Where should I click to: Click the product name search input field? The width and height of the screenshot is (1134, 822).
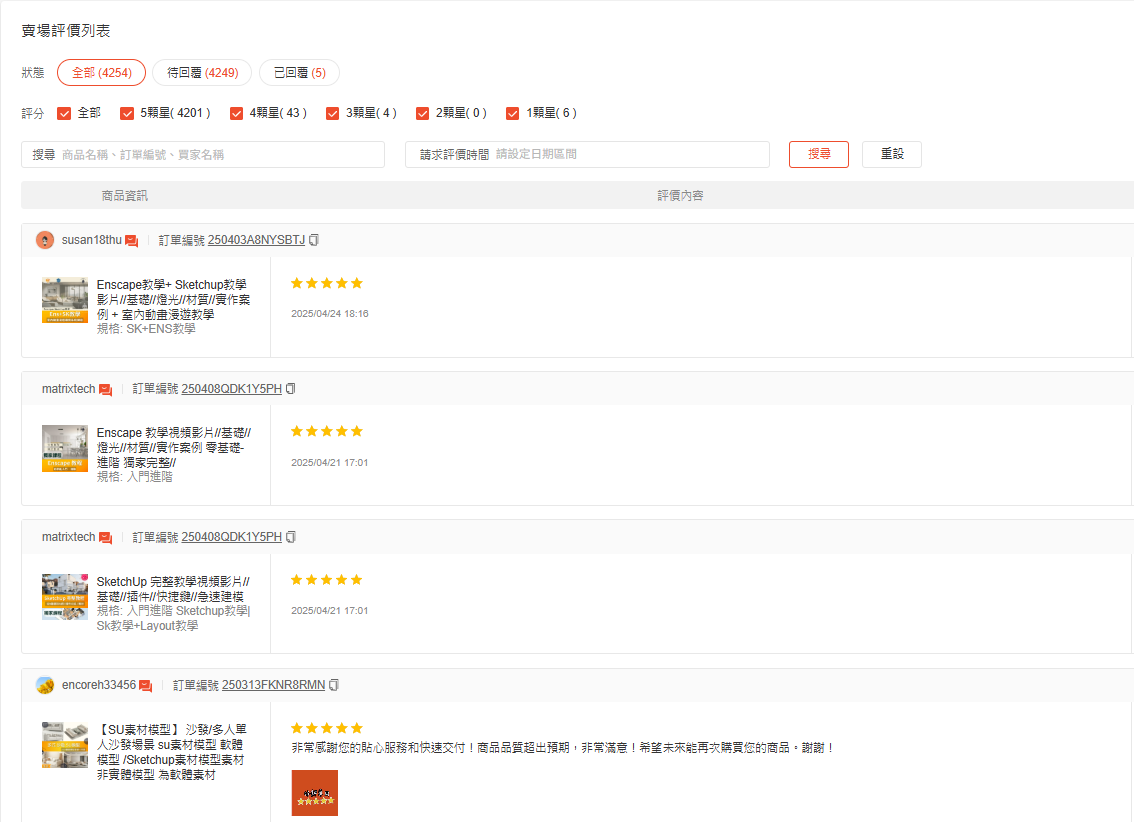click(200, 154)
